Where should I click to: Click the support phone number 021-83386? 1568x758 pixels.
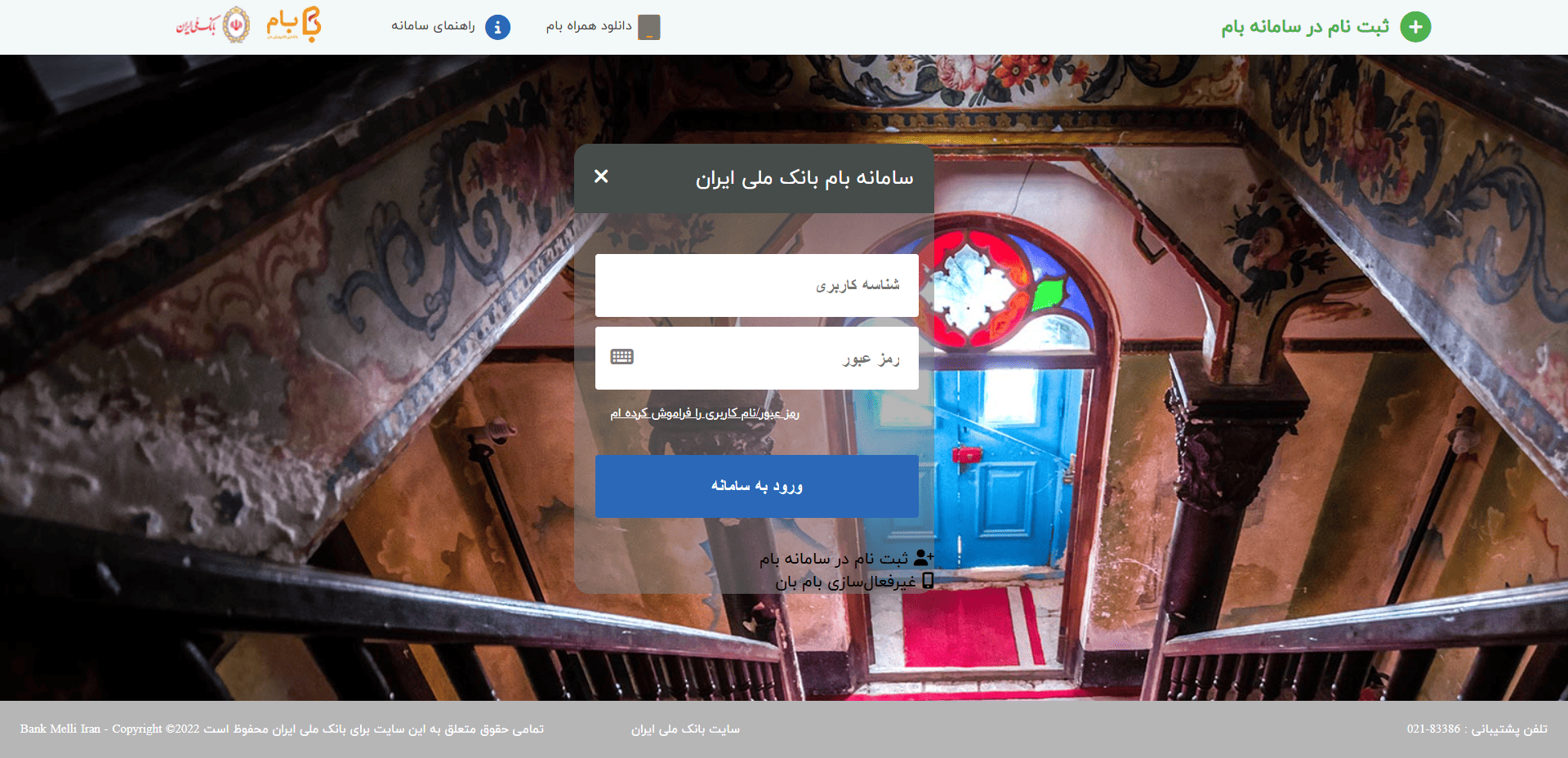tap(1433, 729)
